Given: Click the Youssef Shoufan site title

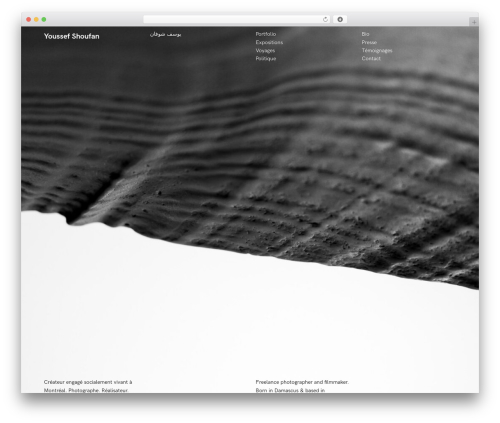Looking at the screenshot, I should click(72, 36).
